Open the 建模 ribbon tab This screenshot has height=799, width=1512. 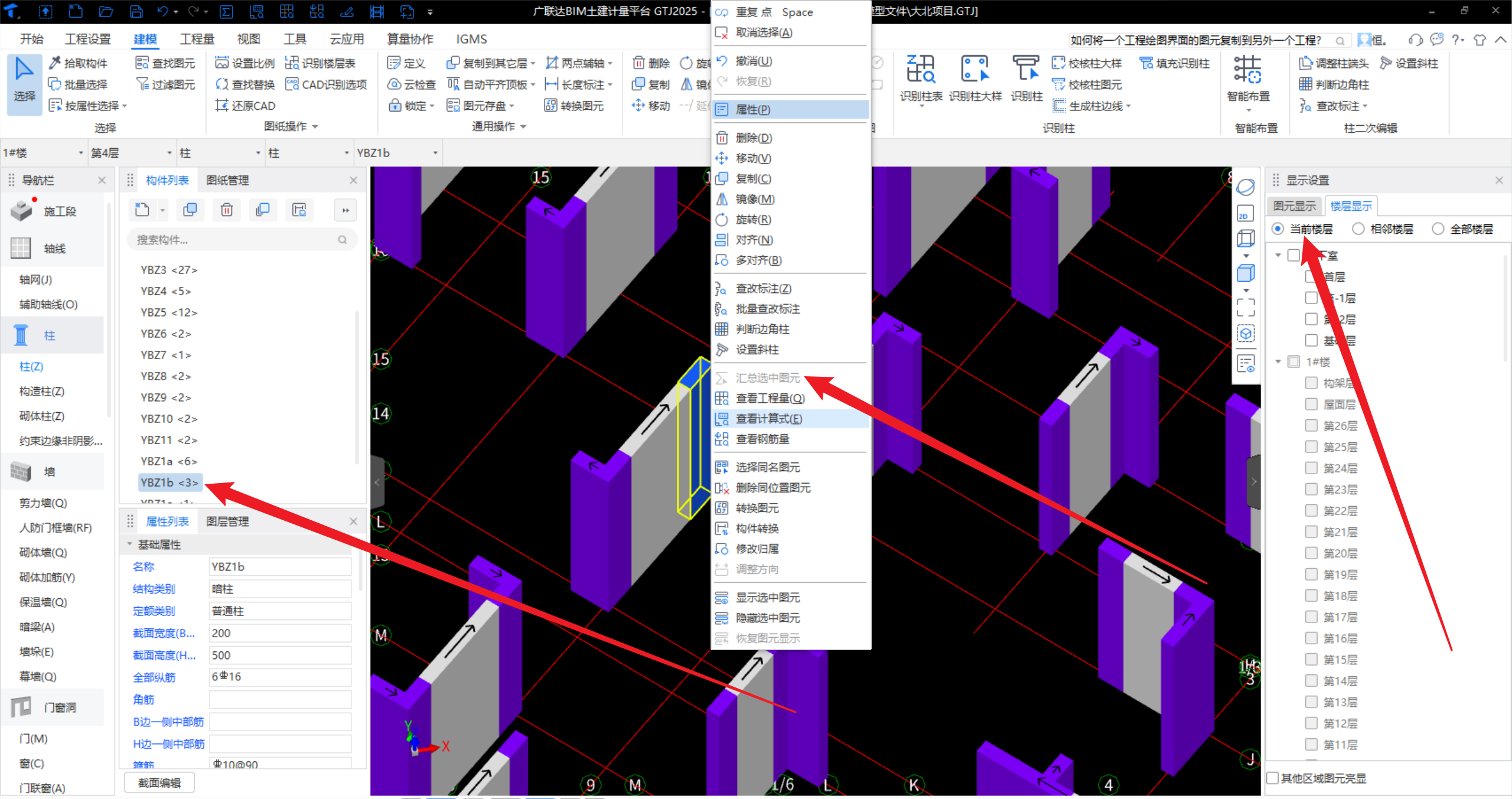145,39
